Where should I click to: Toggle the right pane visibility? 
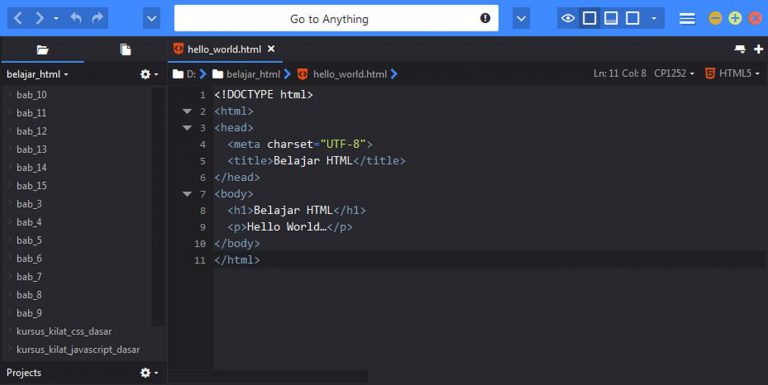tap(632, 19)
